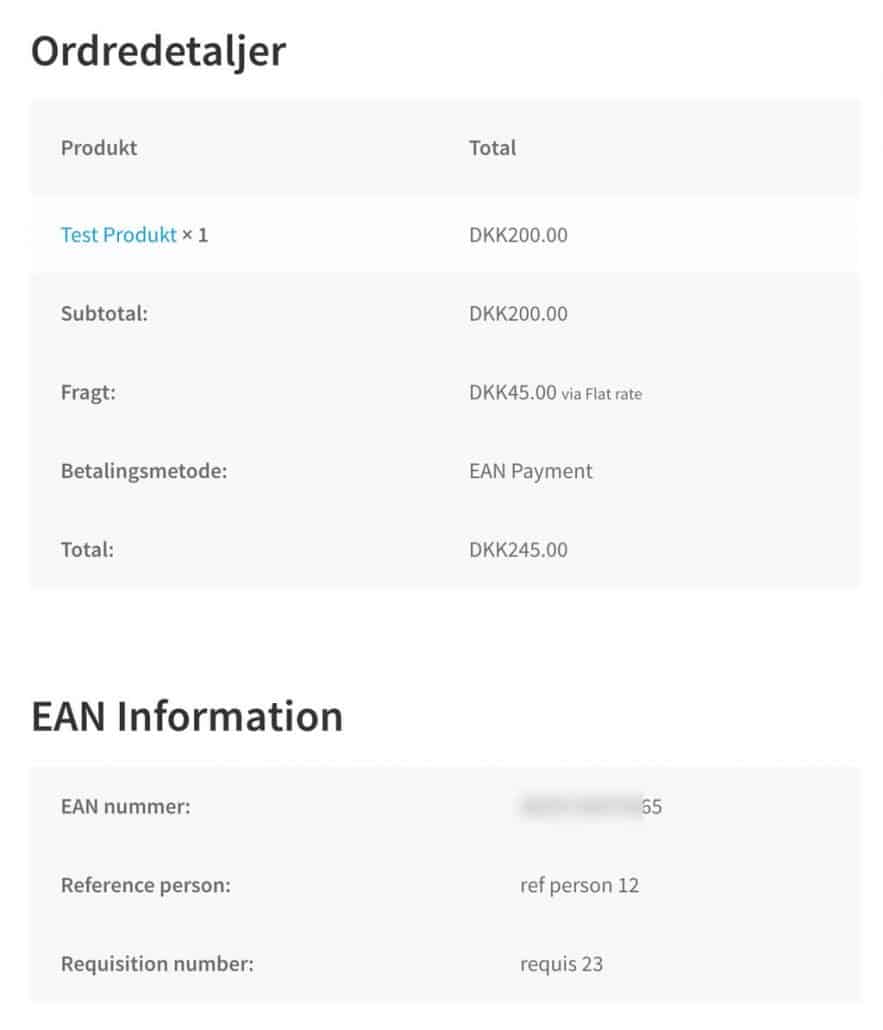Select the subtotal amount DKK200.00
Viewport: 883px width, 1030px height.
518,313
